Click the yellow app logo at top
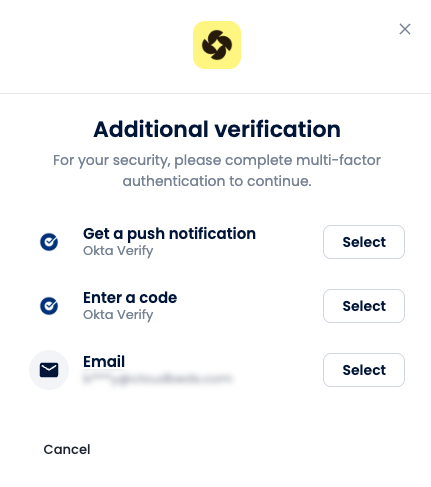Image resolution: width=431 pixels, height=487 pixels. (217, 45)
